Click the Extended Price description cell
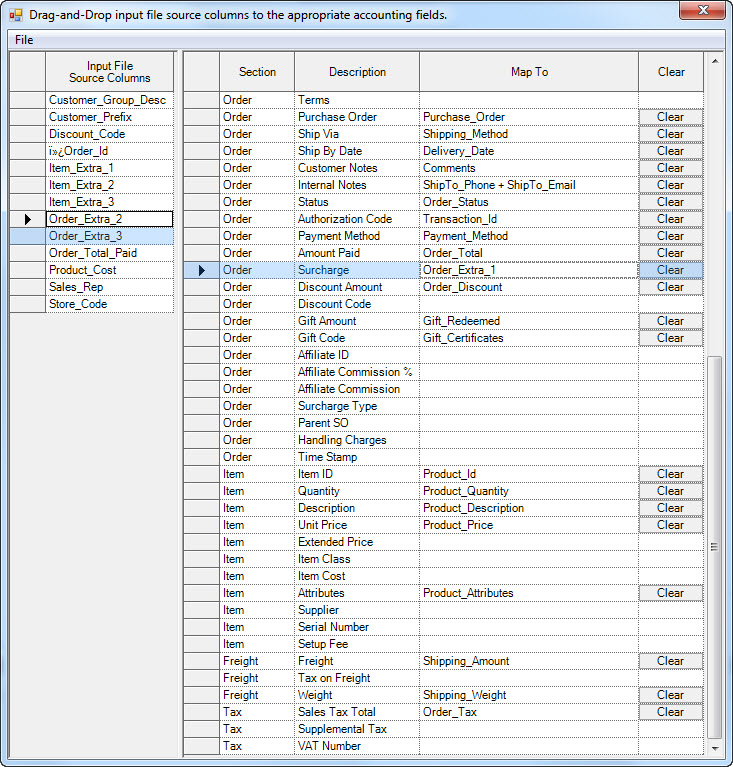733x767 pixels. pos(357,542)
